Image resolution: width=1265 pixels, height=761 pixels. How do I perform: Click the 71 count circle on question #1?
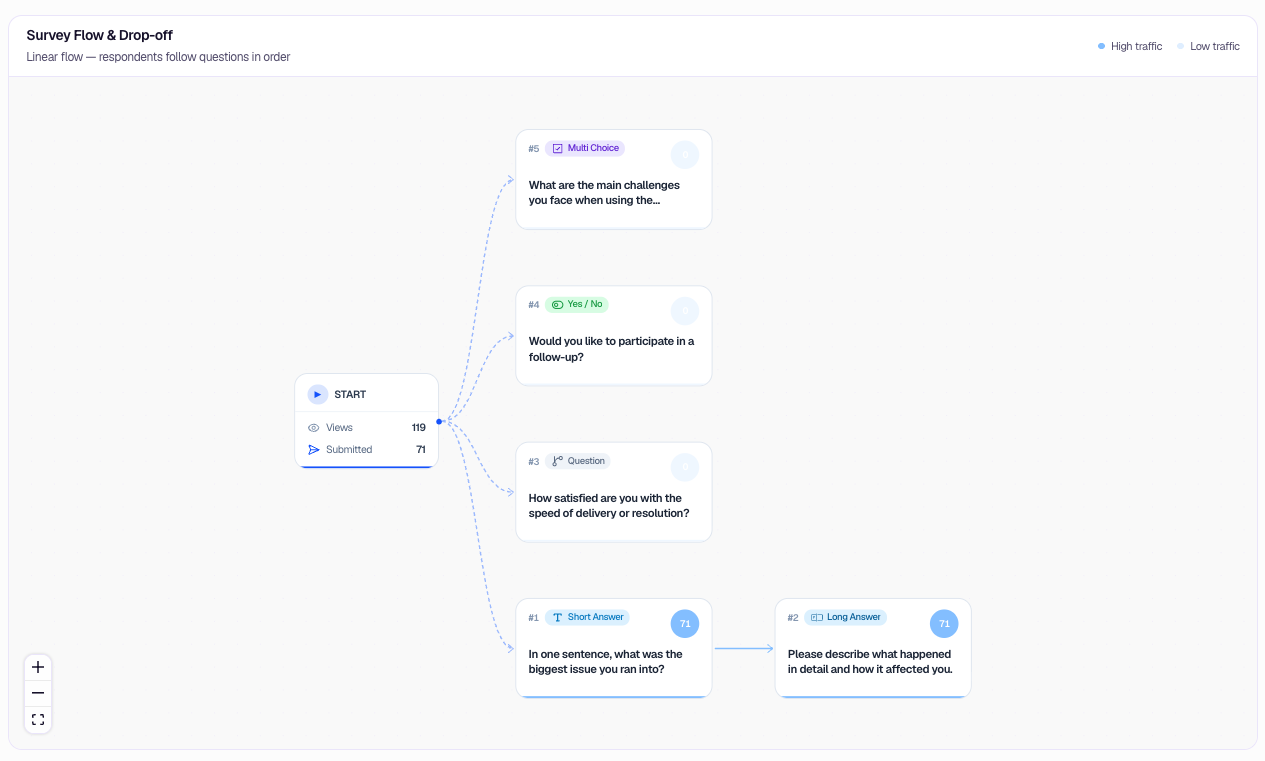(x=685, y=624)
